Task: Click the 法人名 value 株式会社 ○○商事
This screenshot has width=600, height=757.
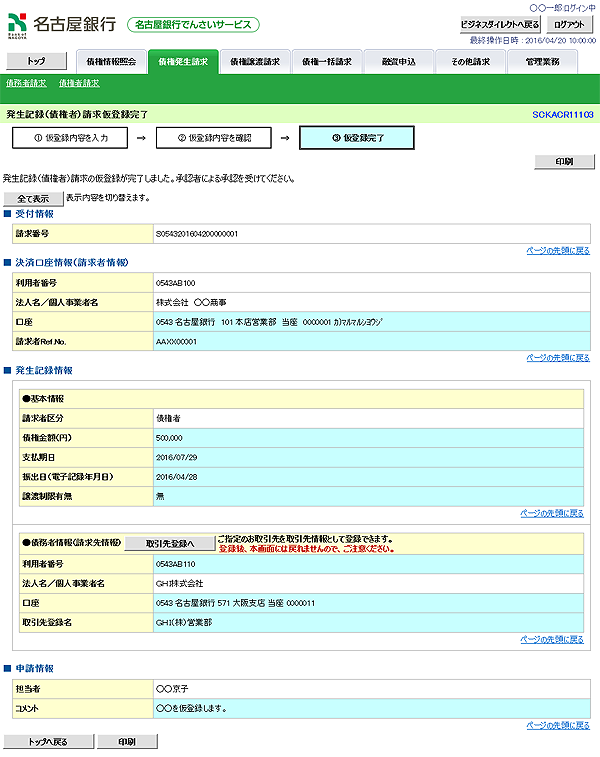Action: [191, 303]
